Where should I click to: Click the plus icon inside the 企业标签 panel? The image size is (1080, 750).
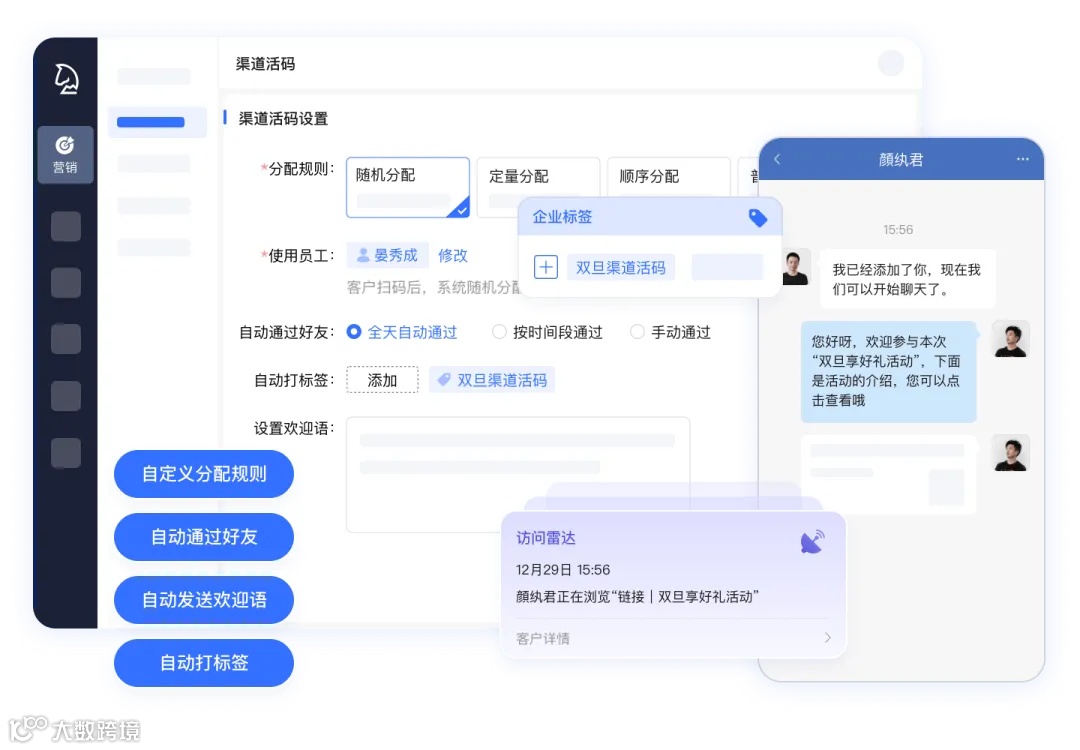click(545, 267)
